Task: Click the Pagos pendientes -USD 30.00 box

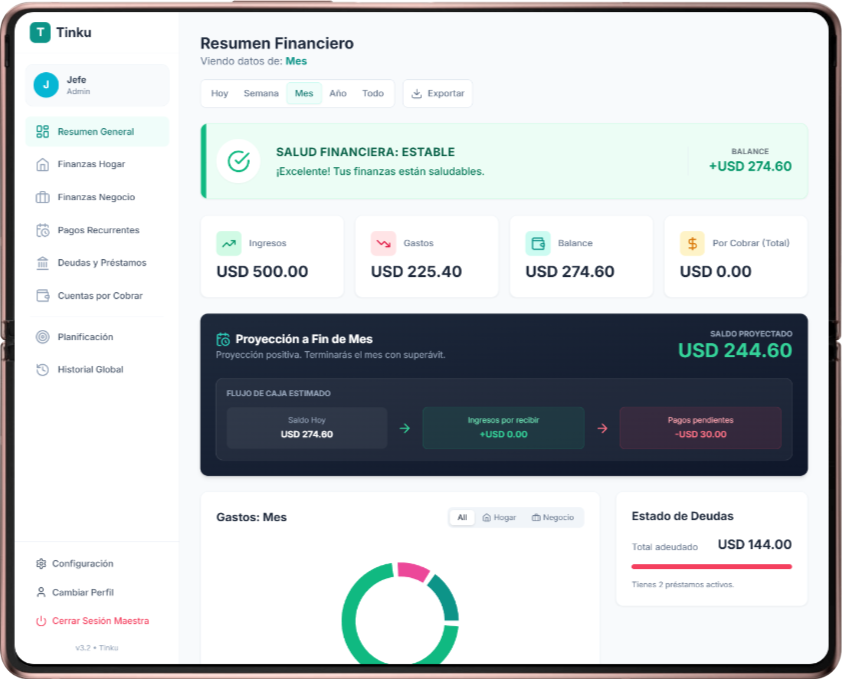Action: tap(700, 428)
